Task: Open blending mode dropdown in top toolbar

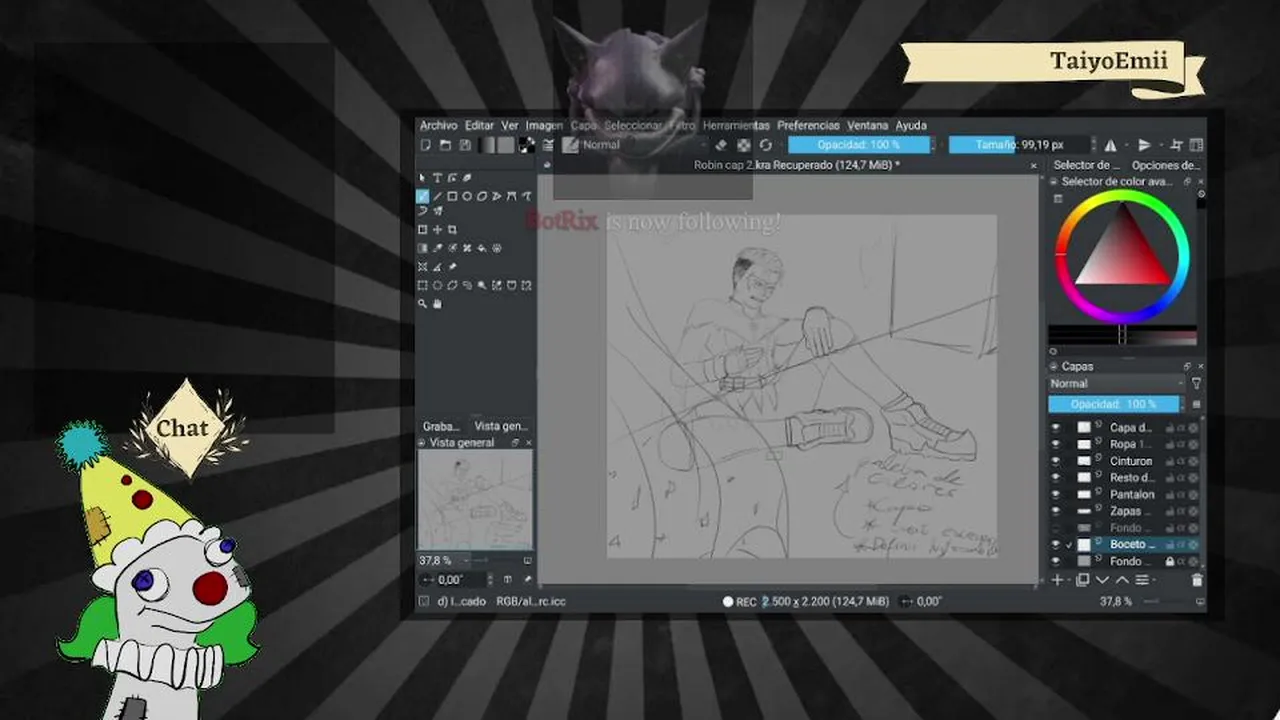Action: click(646, 145)
